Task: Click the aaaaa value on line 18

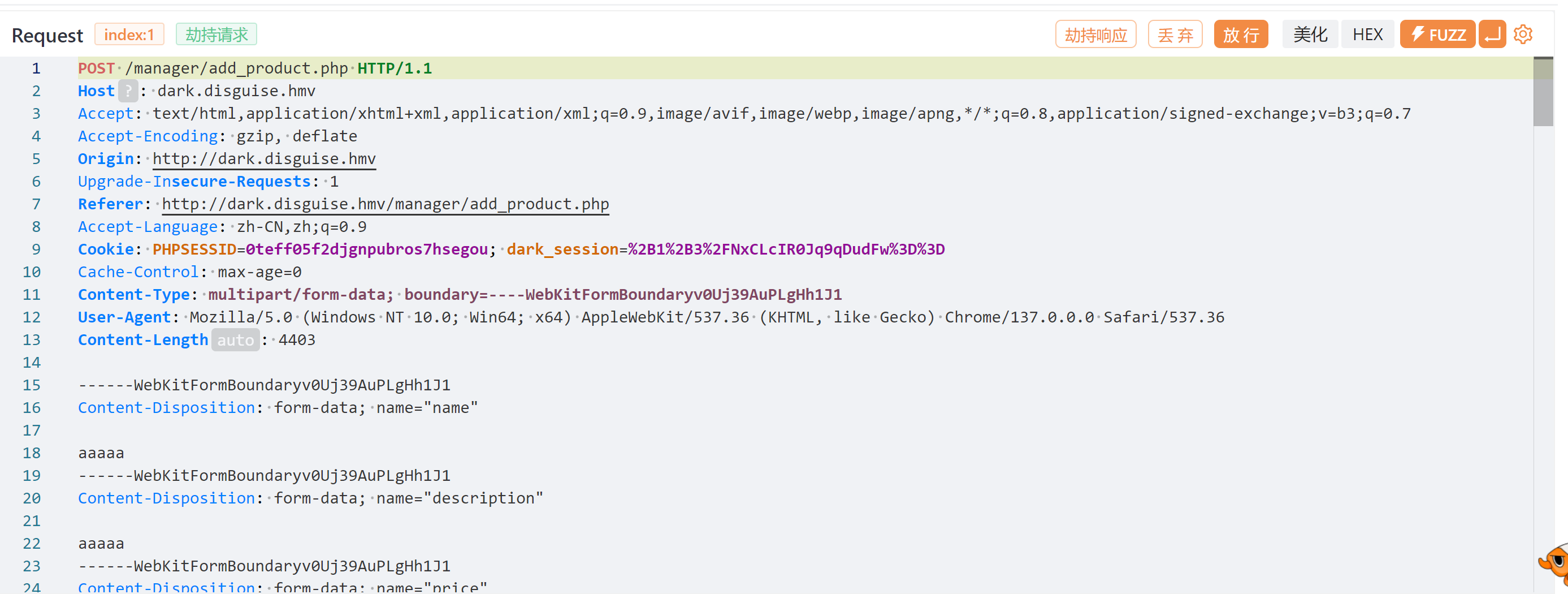Action: coord(101,453)
